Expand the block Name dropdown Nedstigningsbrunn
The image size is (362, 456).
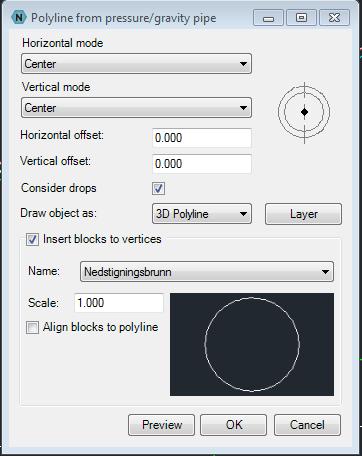click(207, 272)
